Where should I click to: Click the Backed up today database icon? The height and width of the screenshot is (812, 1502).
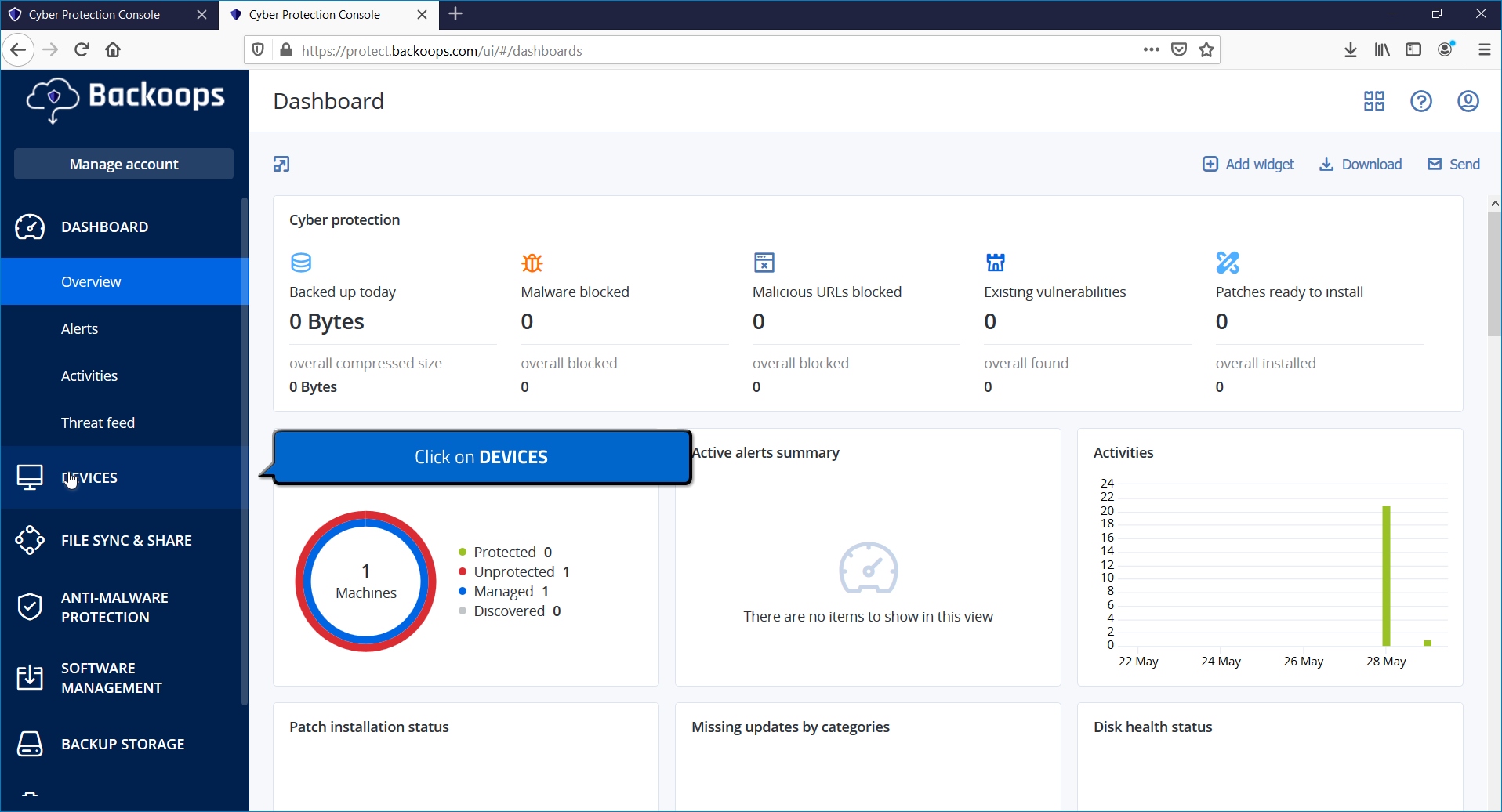coord(301,262)
